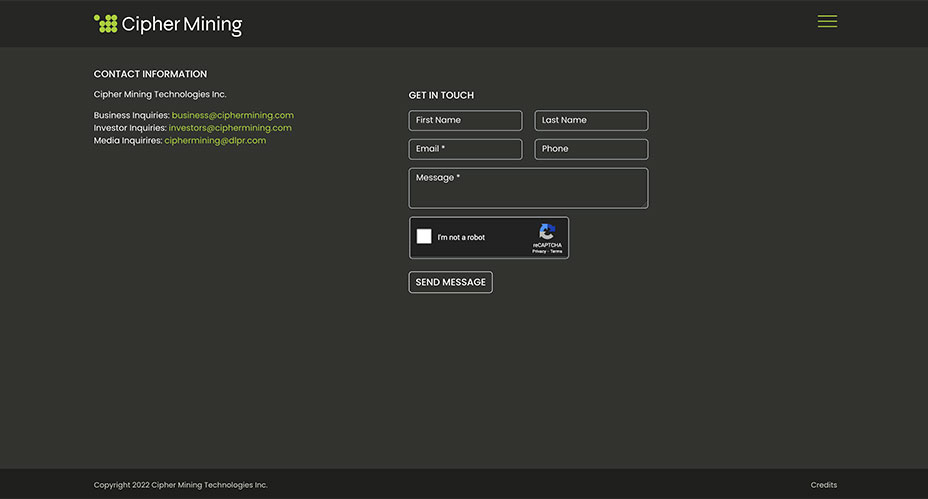Select the Investor Inquiries label

pos(130,128)
